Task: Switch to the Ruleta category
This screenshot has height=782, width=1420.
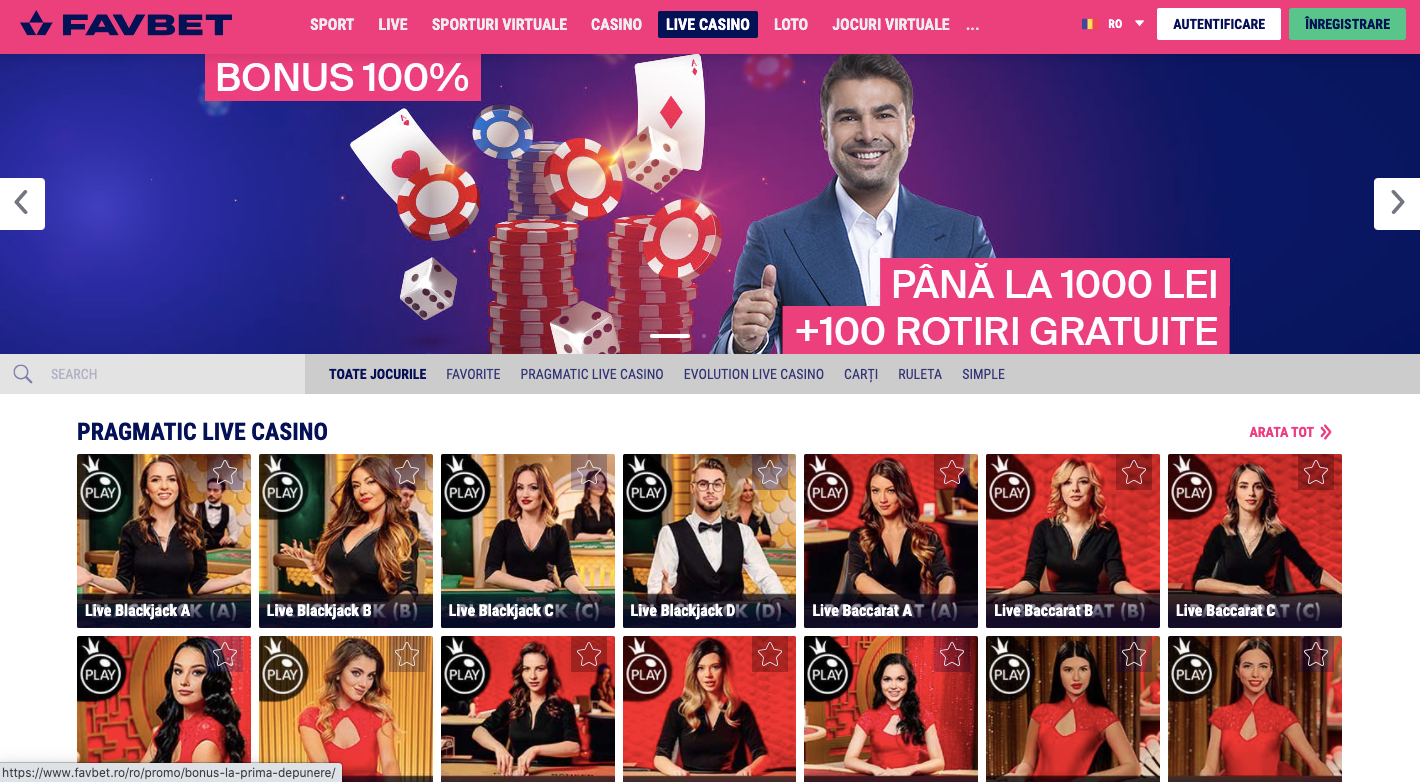Action: pyautogui.click(x=920, y=374)
